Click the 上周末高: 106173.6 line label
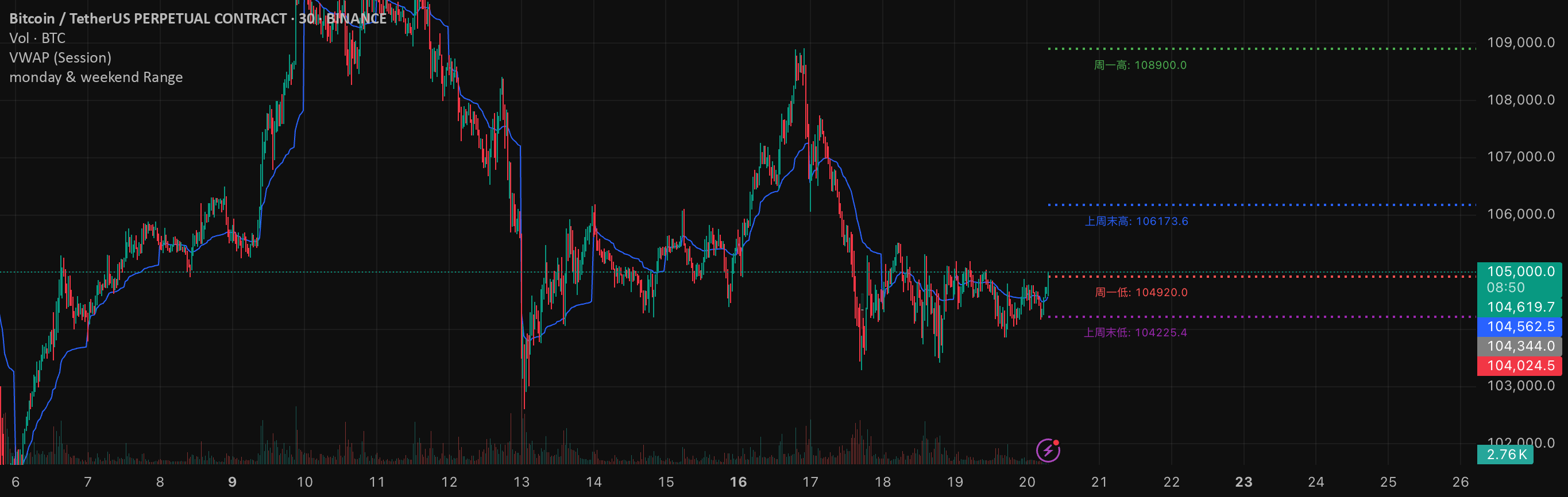 1137,222
